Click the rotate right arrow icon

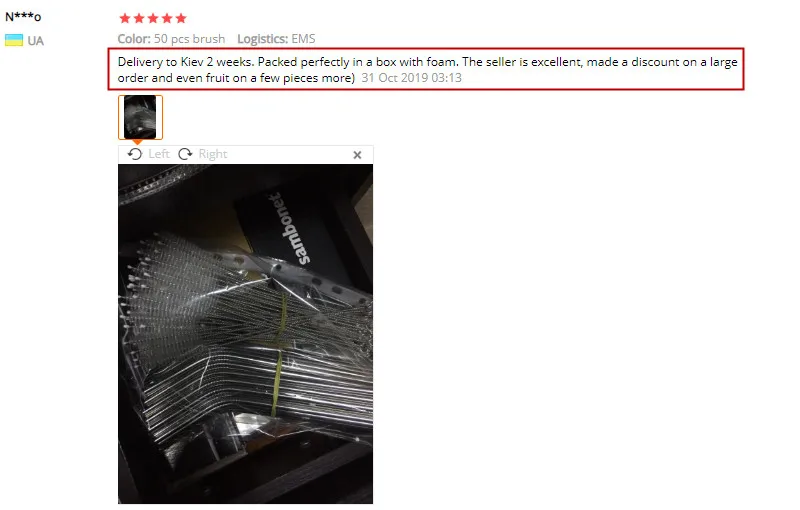(185, 154)
